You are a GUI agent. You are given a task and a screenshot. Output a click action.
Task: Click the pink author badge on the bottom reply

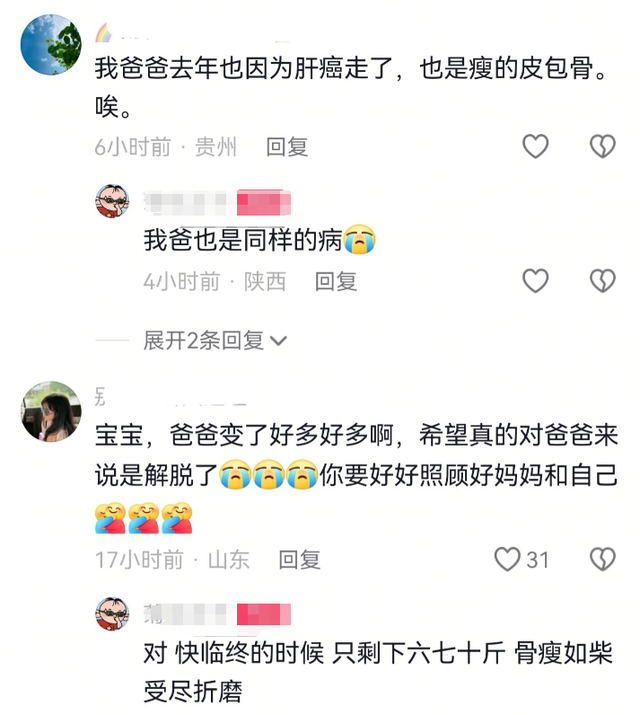264,614
